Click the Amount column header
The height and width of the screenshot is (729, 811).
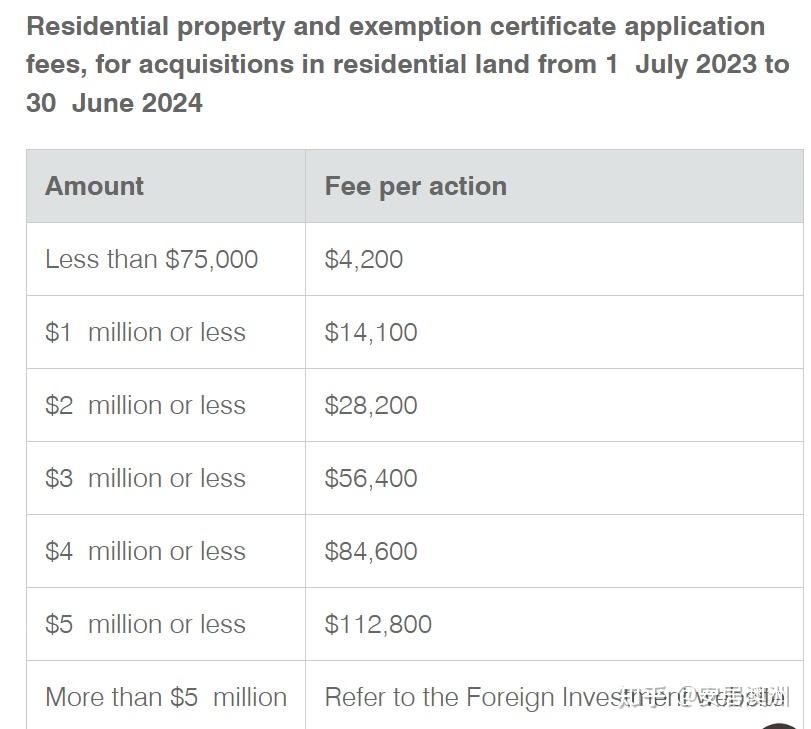pyautogui.click(x=94, y=186)
